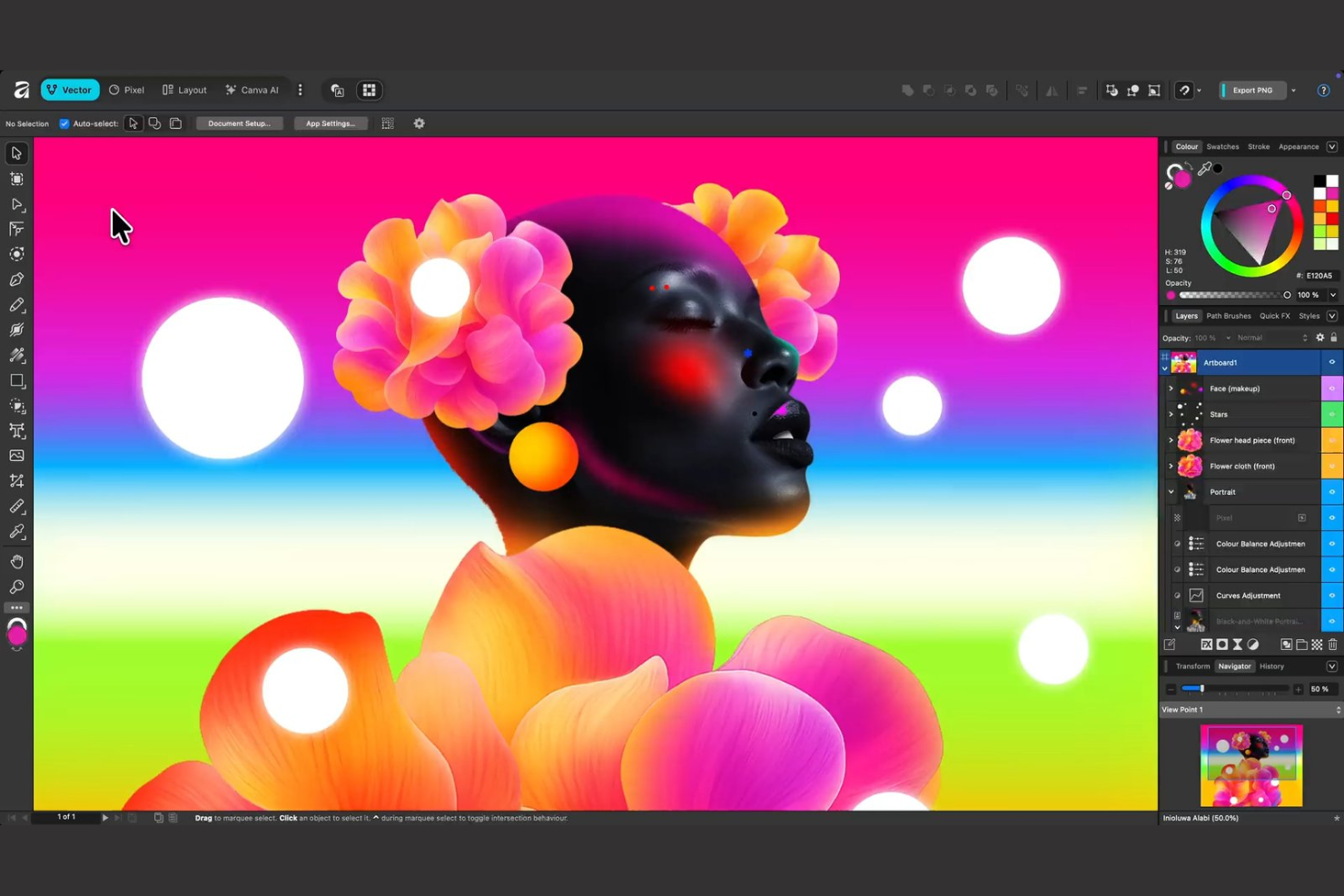1344x896 pixels.
Task: Hide the Portrait layer
Action: tap(1332, 492)
